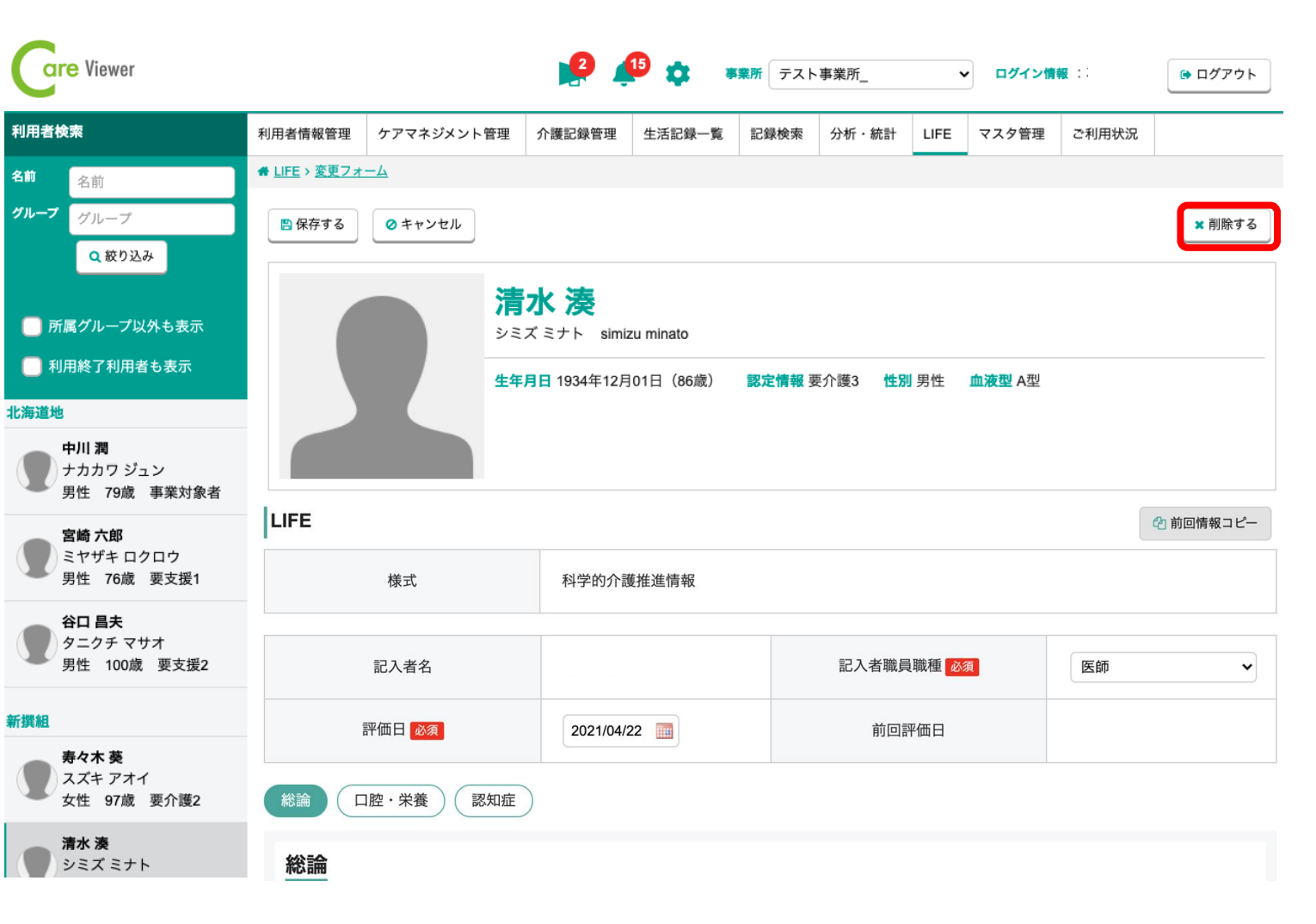Toggle 利用終了利用者も表示 checkbox
Viewport: 1316px width, 924px height.
[33, 367]
